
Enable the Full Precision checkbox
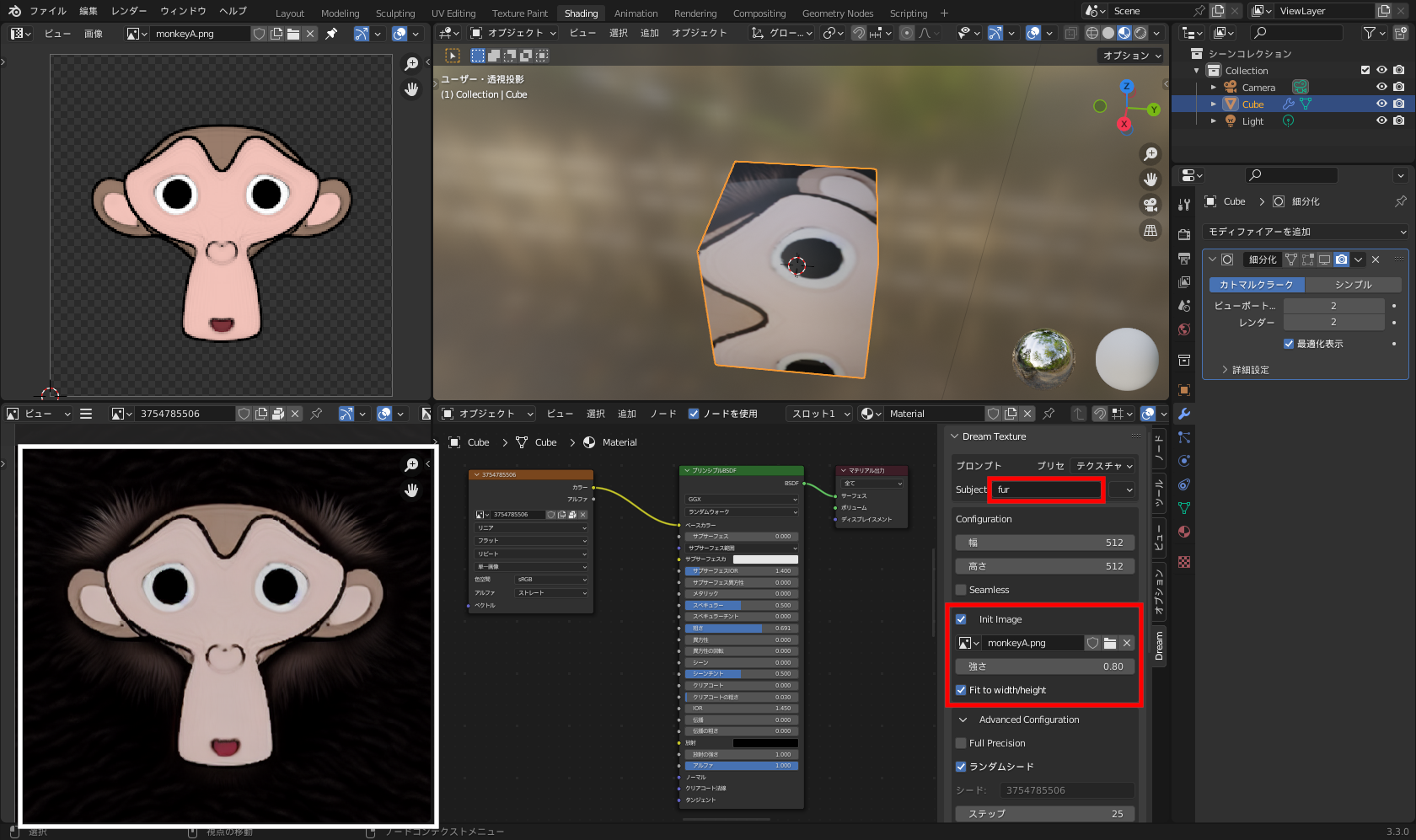point(961,743)
